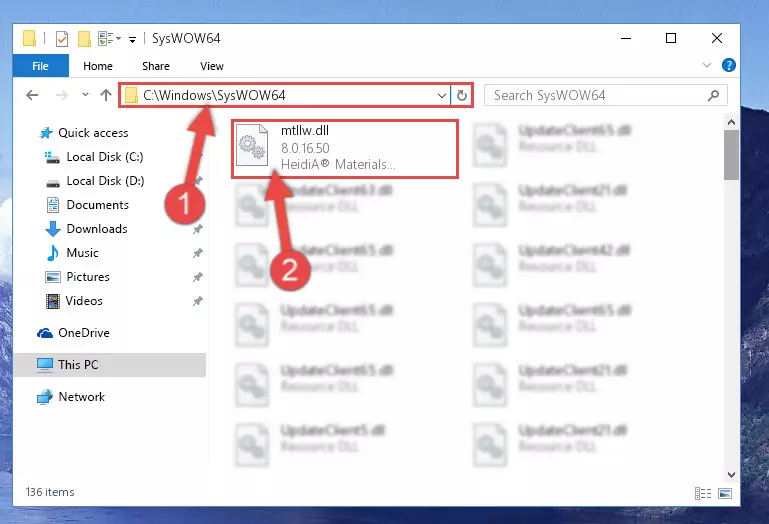Screen dimensions: 769x524
Task: Open Documents in the sidebar
Action: tap(98, 205)
